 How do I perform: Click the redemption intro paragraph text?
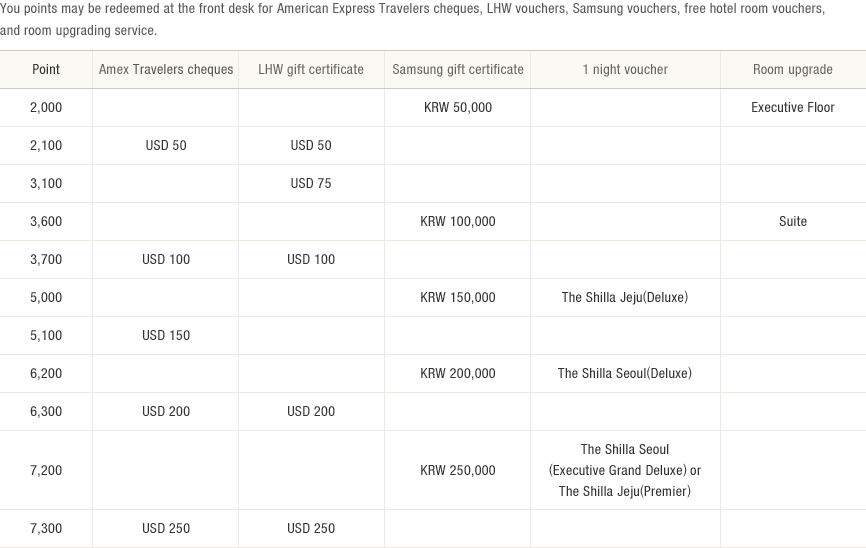pos(413,19)
